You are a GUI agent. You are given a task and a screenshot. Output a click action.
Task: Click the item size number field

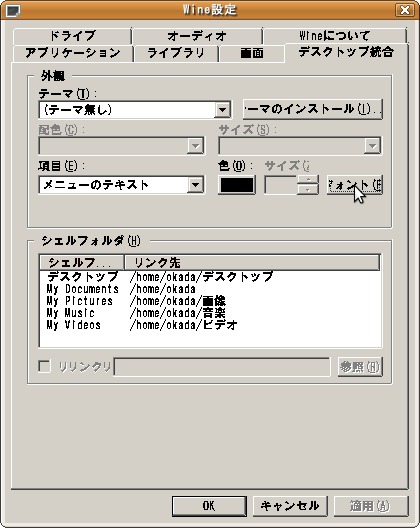281,185
